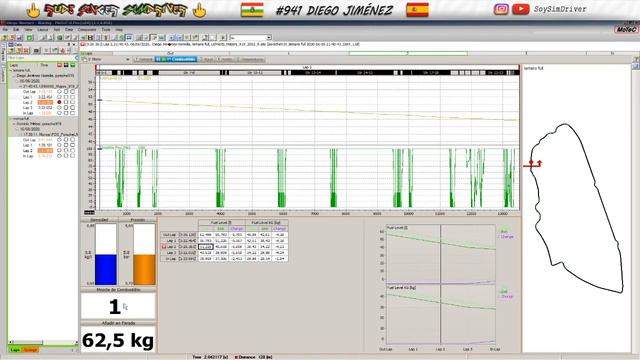
Task: Tick first overlay checkbox for monza Out Lap
Action: pyautogui.click(x=66, y=140)
